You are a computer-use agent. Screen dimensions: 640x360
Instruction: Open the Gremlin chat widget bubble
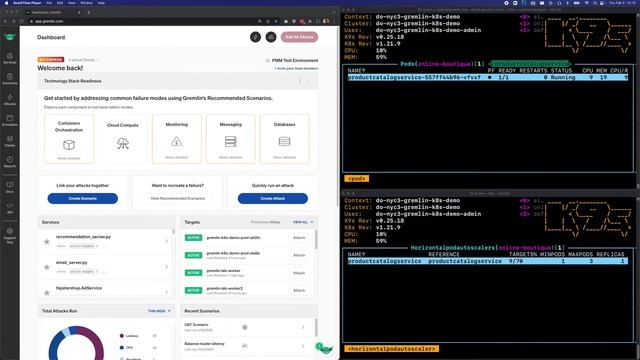[x=325, y=348]
